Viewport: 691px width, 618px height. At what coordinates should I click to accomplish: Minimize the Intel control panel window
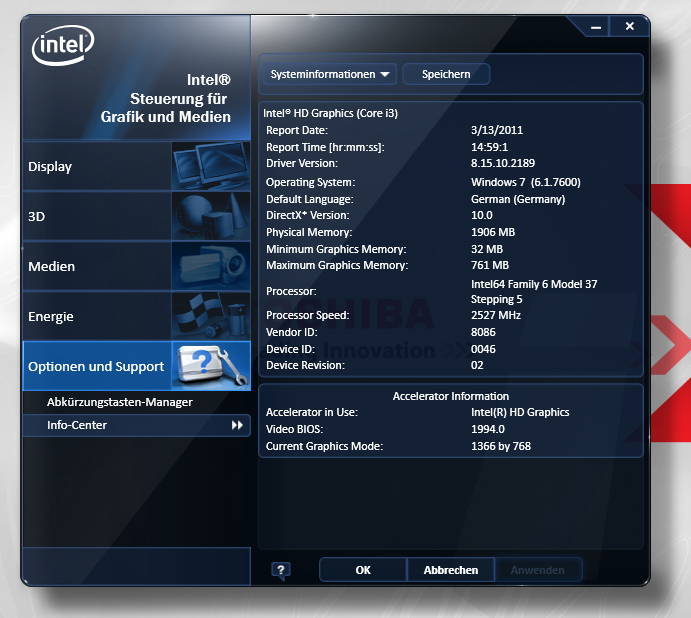(x=596, y=27)
